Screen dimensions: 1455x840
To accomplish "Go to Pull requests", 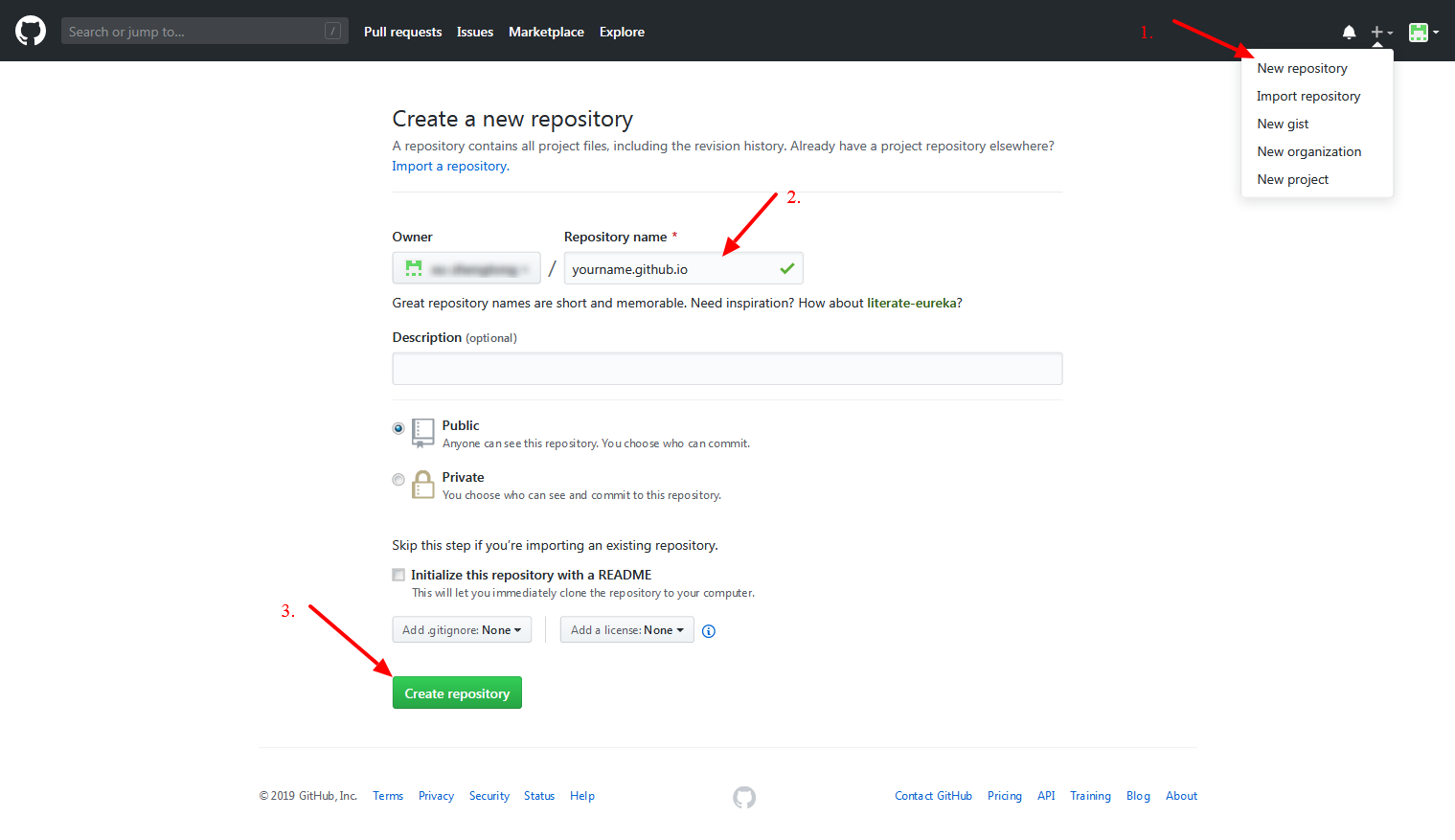I will click(x=402, y=32).
